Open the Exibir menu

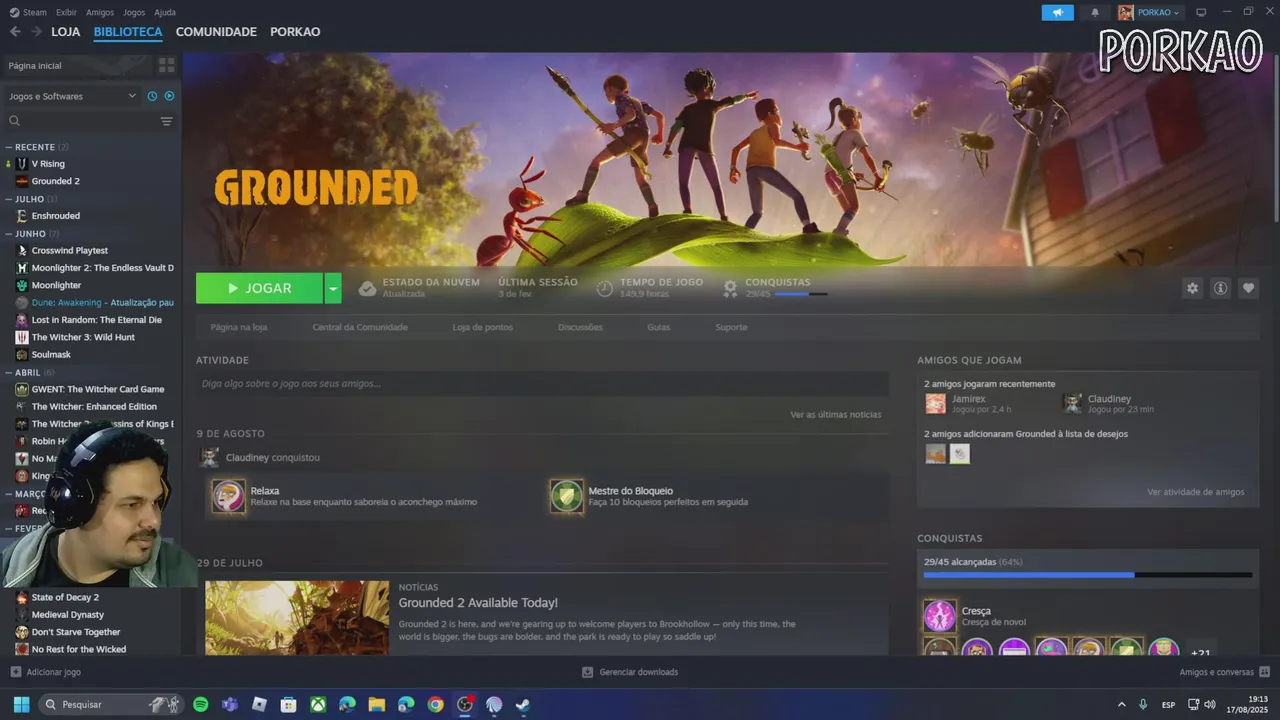pos(66,12)
